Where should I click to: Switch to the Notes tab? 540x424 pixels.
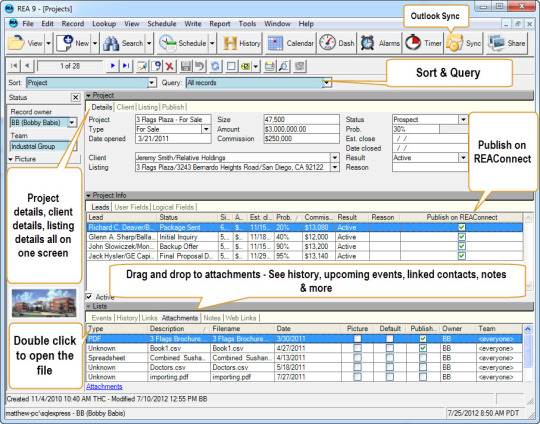point(212,318)
